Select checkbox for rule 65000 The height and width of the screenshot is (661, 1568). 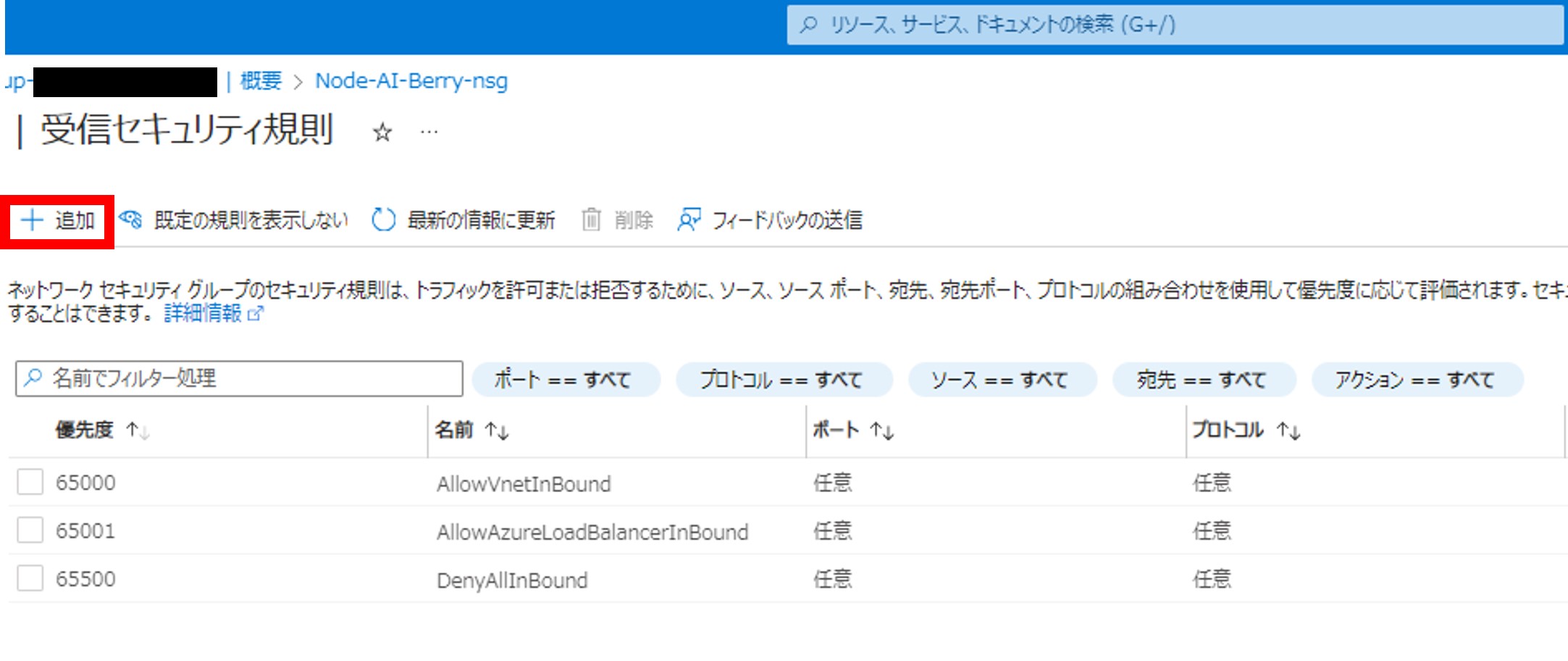pos(30,482)
